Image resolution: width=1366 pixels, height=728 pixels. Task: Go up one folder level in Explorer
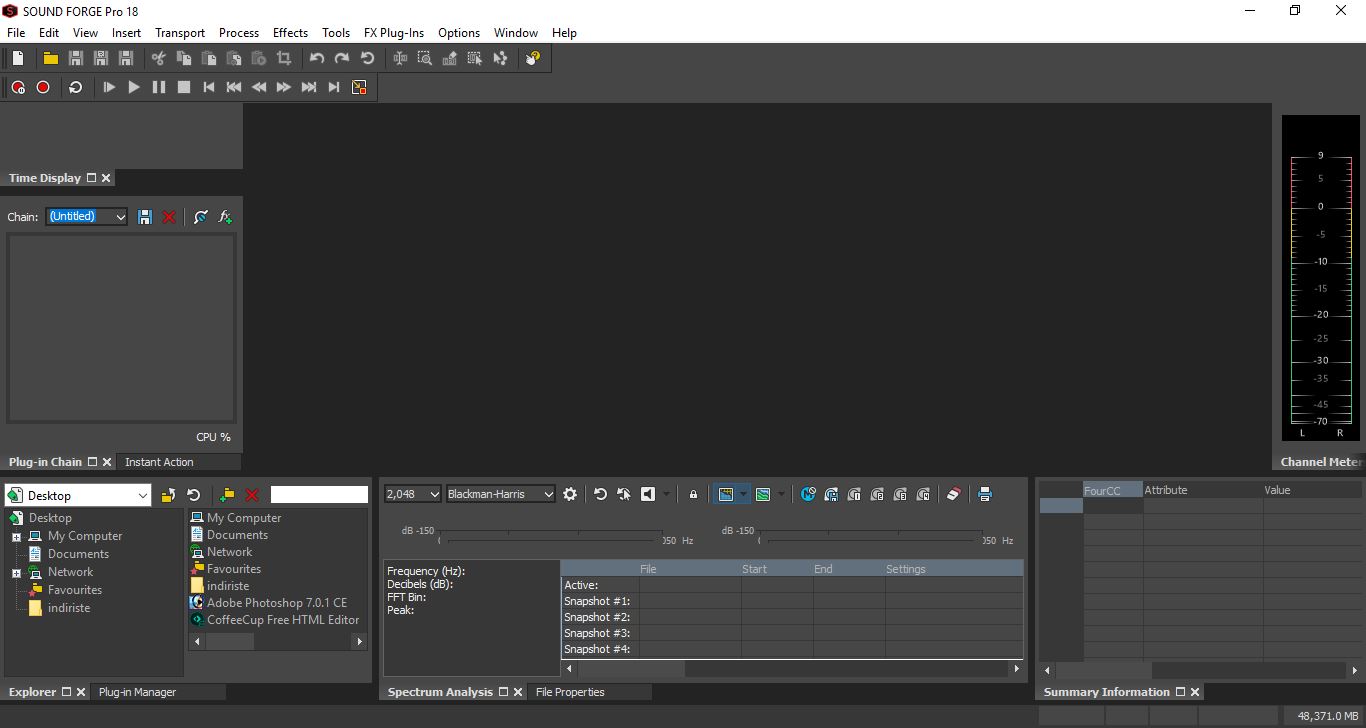[168, 495]
